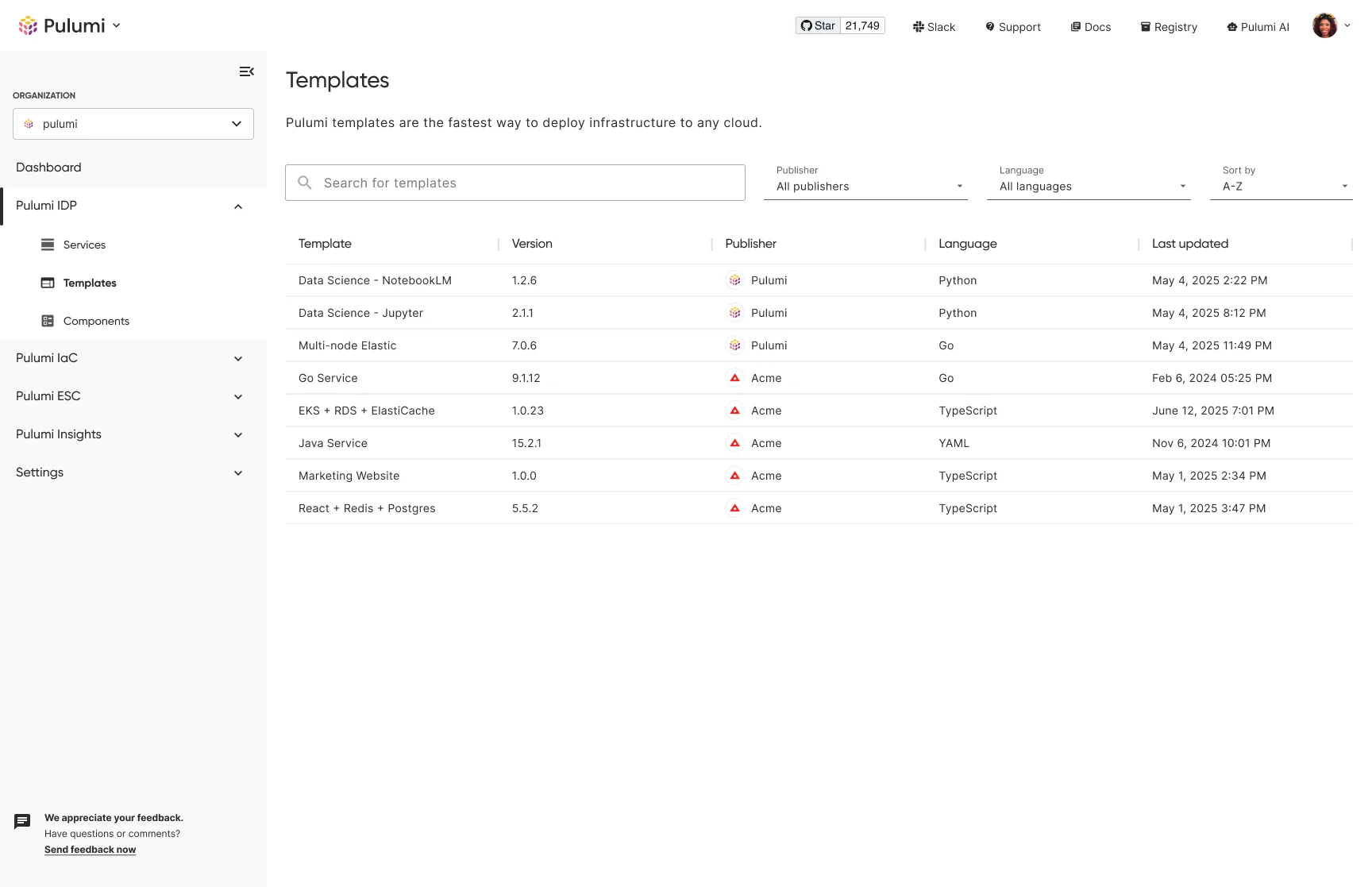1372x887 pixels.
Task: Sort by the Template column header
Action: coord(325,244)
